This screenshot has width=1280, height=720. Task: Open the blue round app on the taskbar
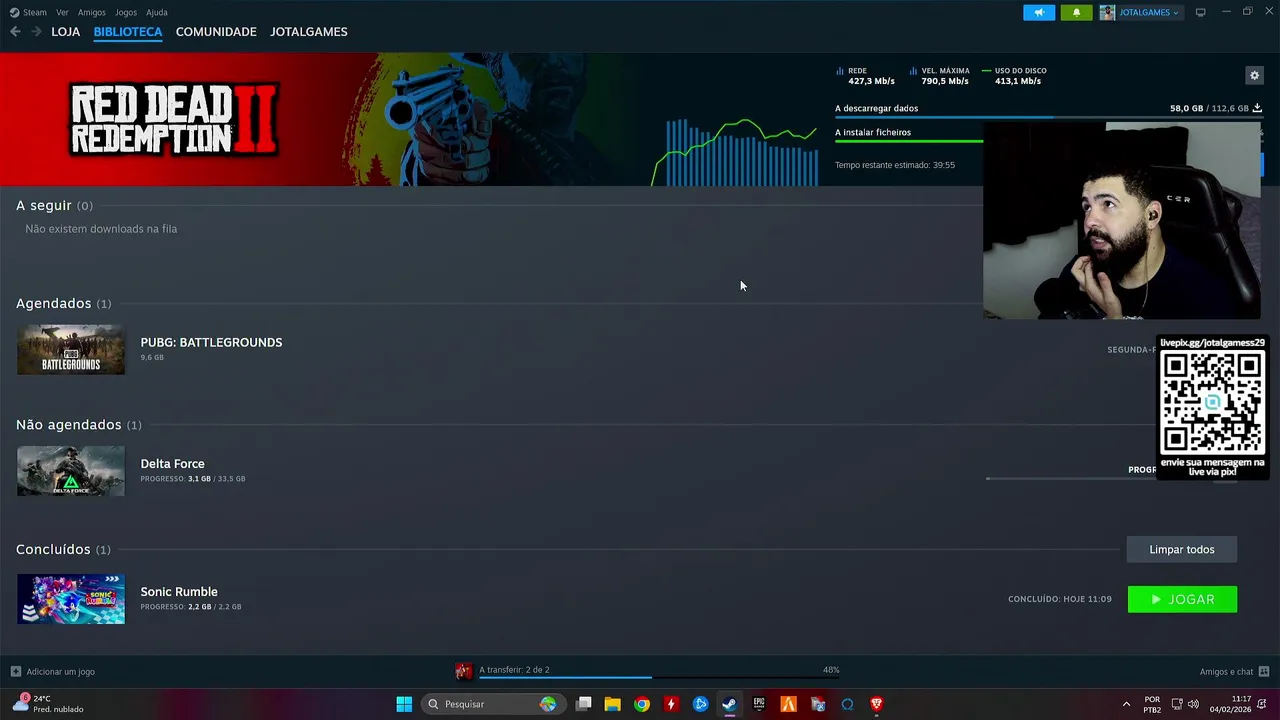701,704
